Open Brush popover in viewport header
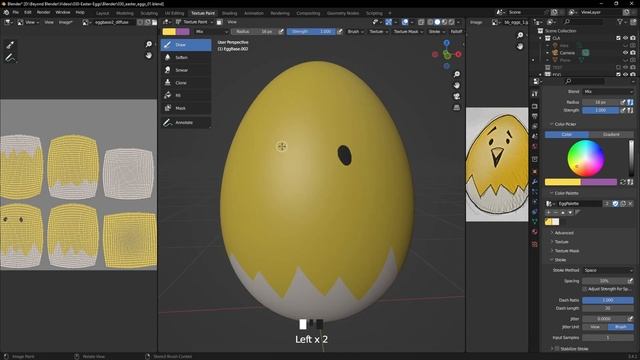Image resolution: width=640 pixels, height=360 pixels. click(355, 31)
